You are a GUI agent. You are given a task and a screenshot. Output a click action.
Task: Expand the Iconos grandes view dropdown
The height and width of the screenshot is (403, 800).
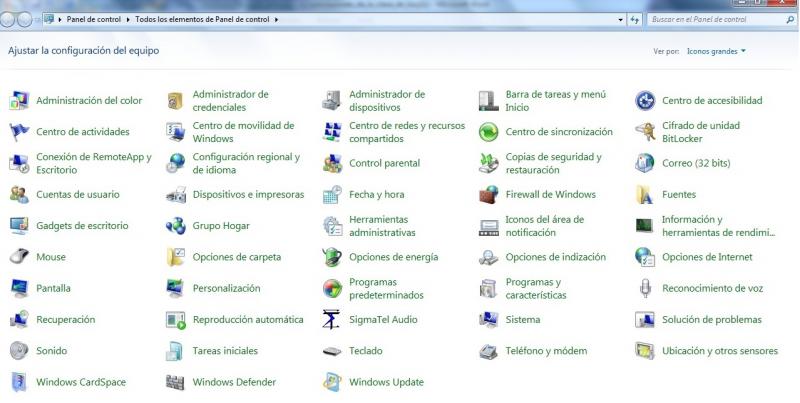pos(716,51)
